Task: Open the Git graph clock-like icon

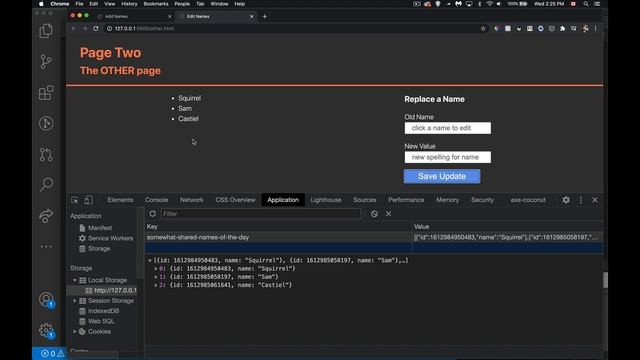Action: click(x=46, y=123)
